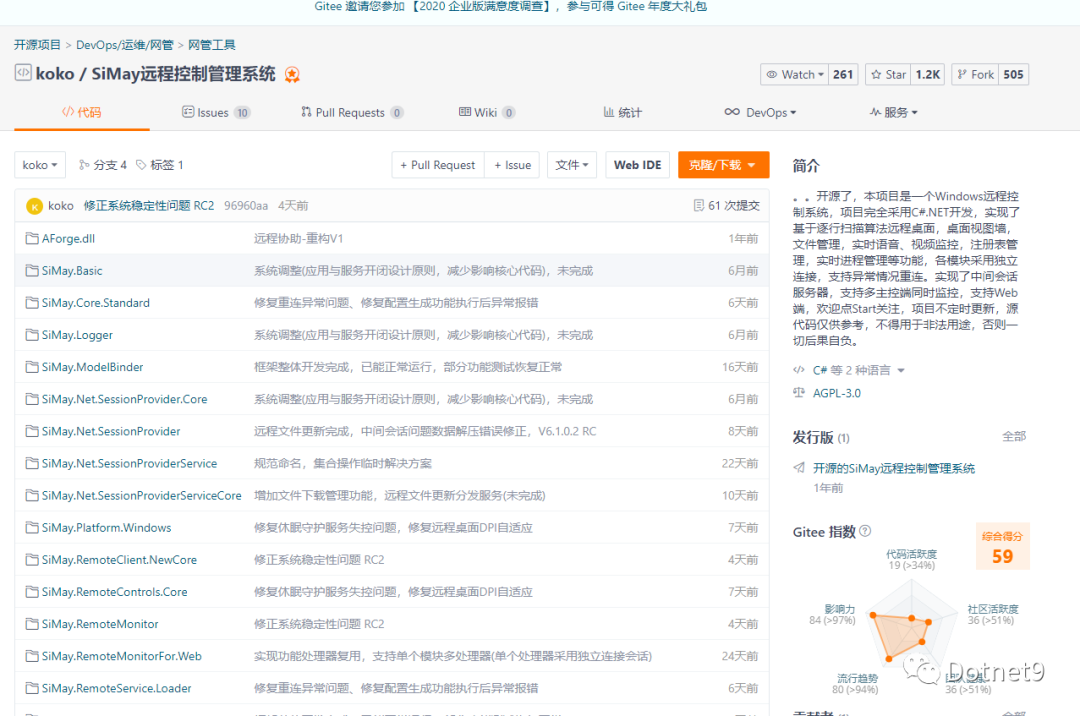Click koko's yellow avatar in commit row
Screen dimensions: 1080x716
click(34, 206)
